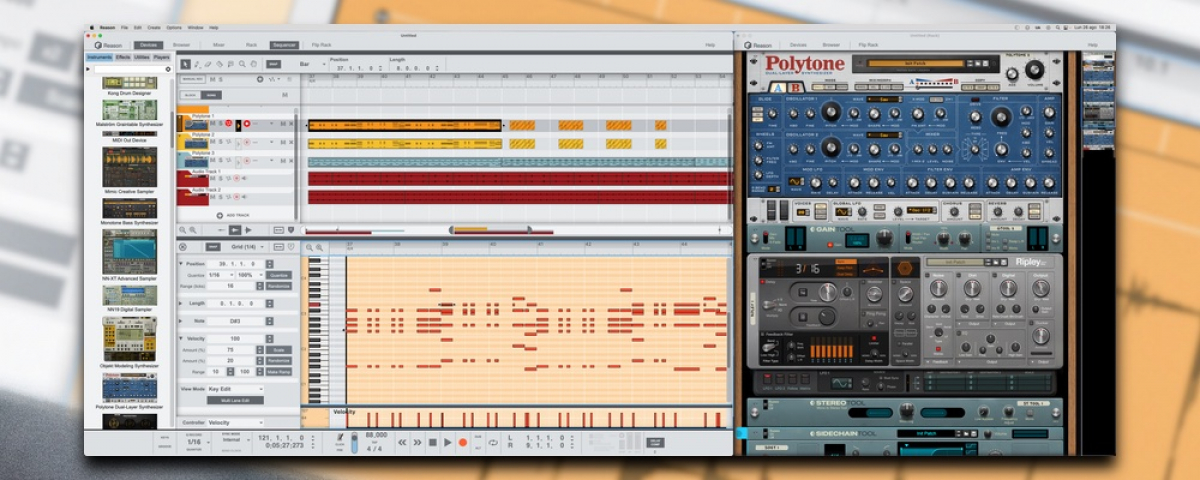1200x480 pixels.
Task: Switch to Players browser tab
Action: pos(161,58)
